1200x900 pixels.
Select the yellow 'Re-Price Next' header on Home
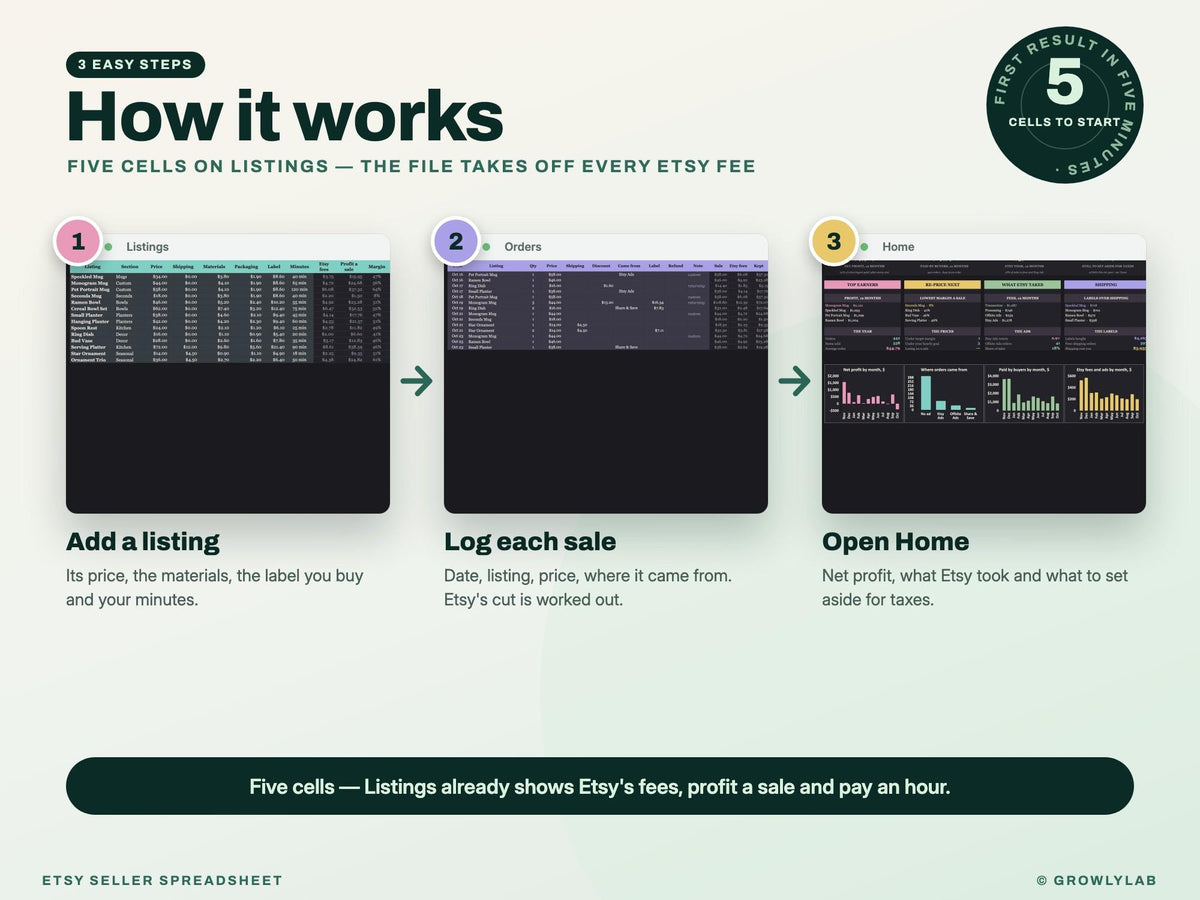942,284
